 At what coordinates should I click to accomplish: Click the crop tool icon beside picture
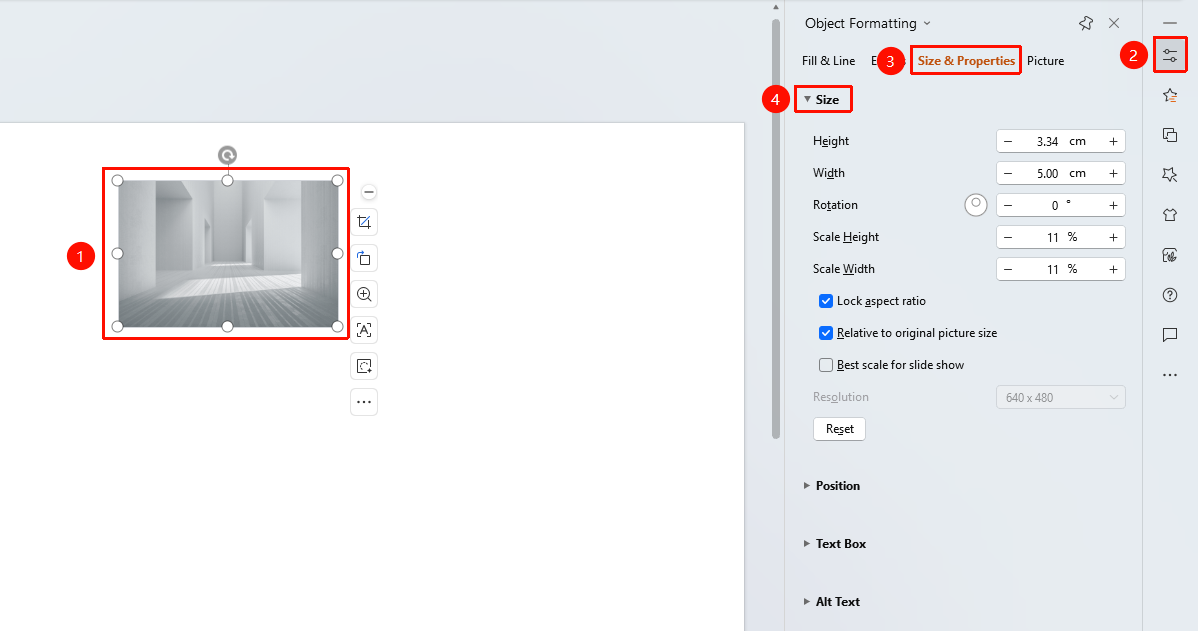(364, 222)
